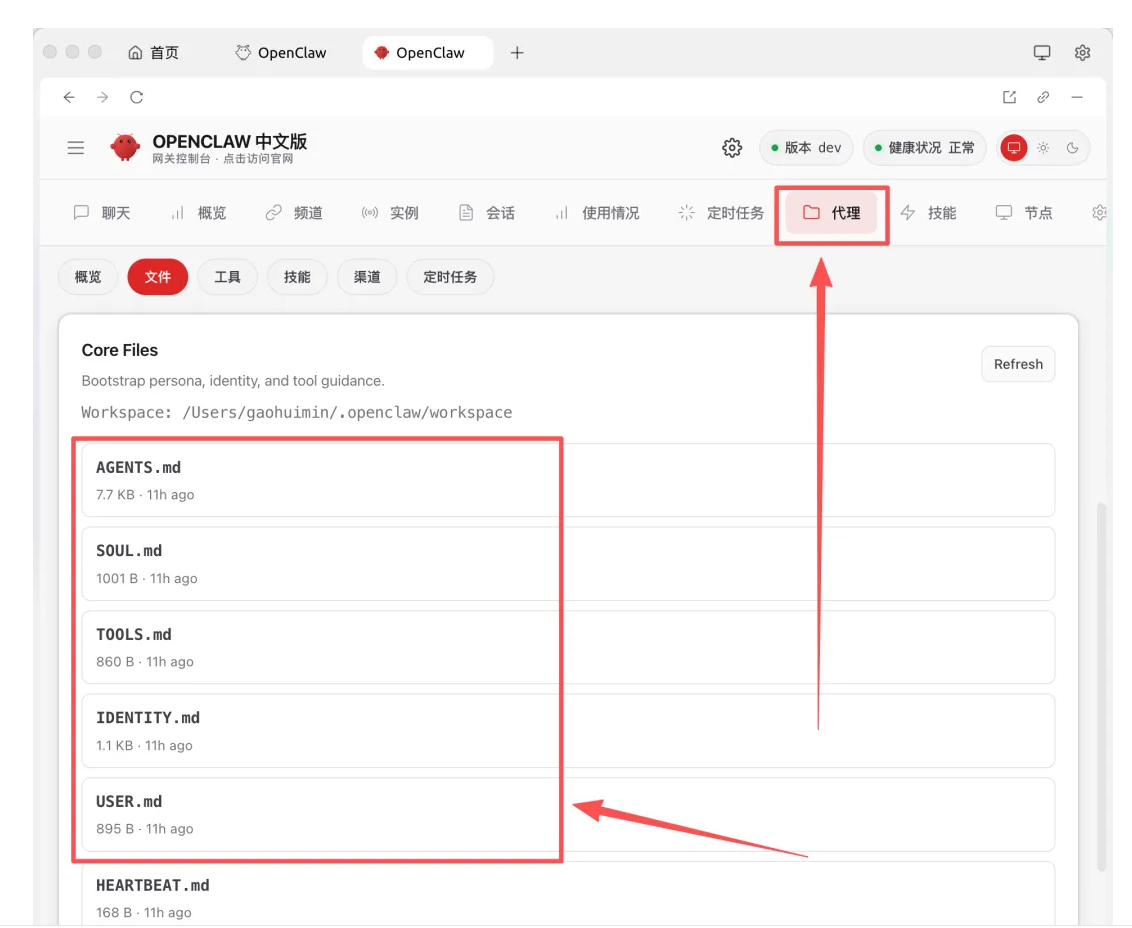Select the system theme monitor toggle

click(x=1014, y=148)
